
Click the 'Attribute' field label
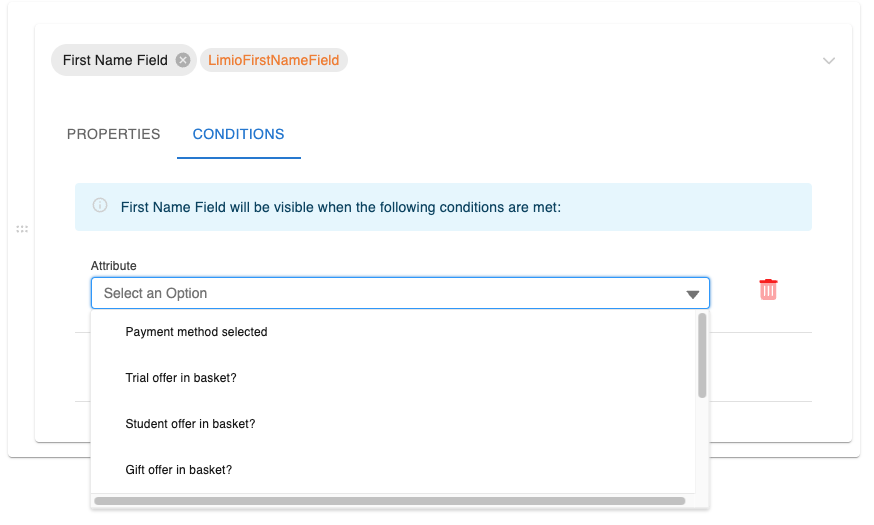[x=114, y=266]
